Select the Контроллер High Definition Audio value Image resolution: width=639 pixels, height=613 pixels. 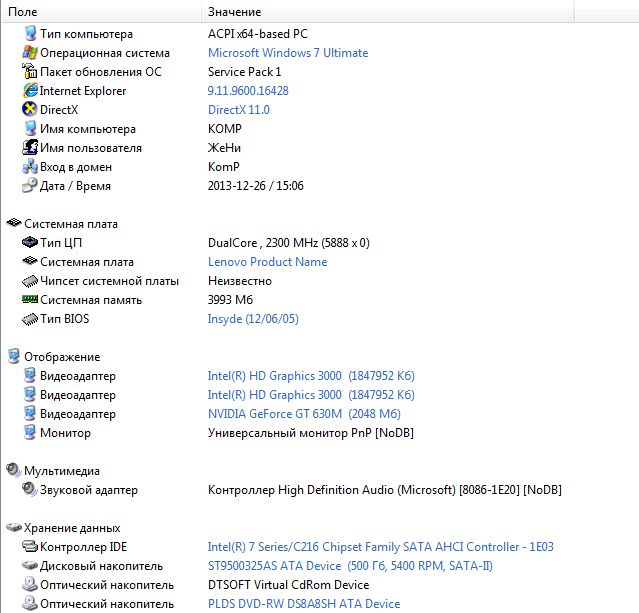tap(385, 490)
